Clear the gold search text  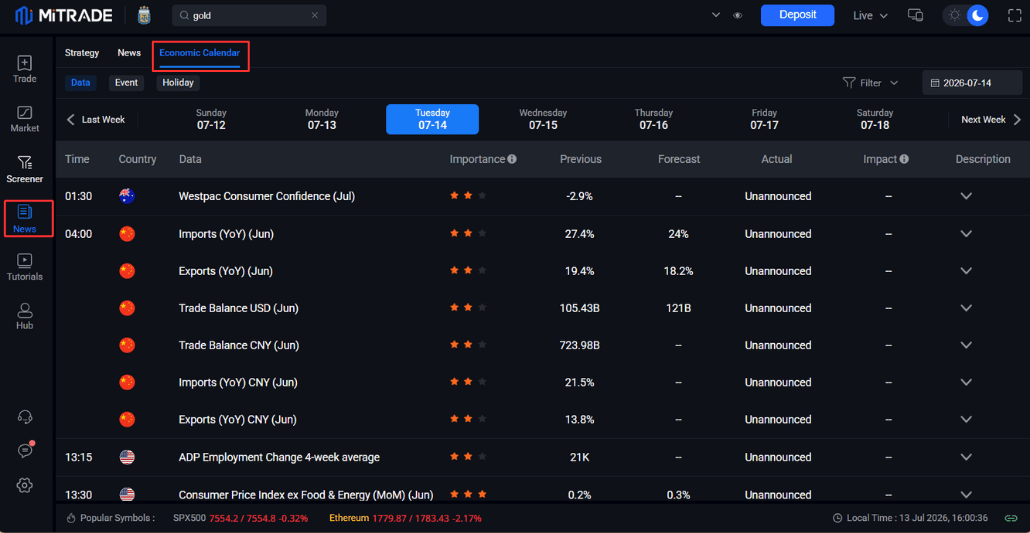coord(315,15)
